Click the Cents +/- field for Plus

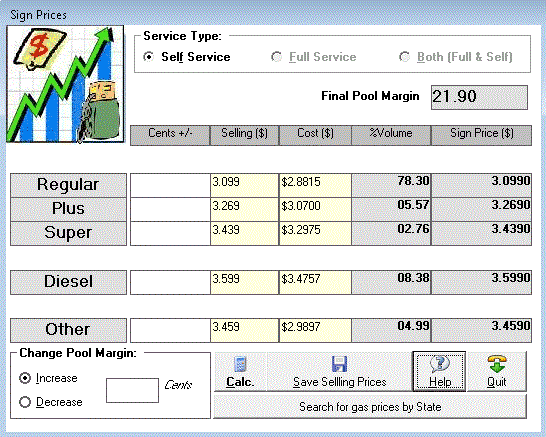[170, 209]
